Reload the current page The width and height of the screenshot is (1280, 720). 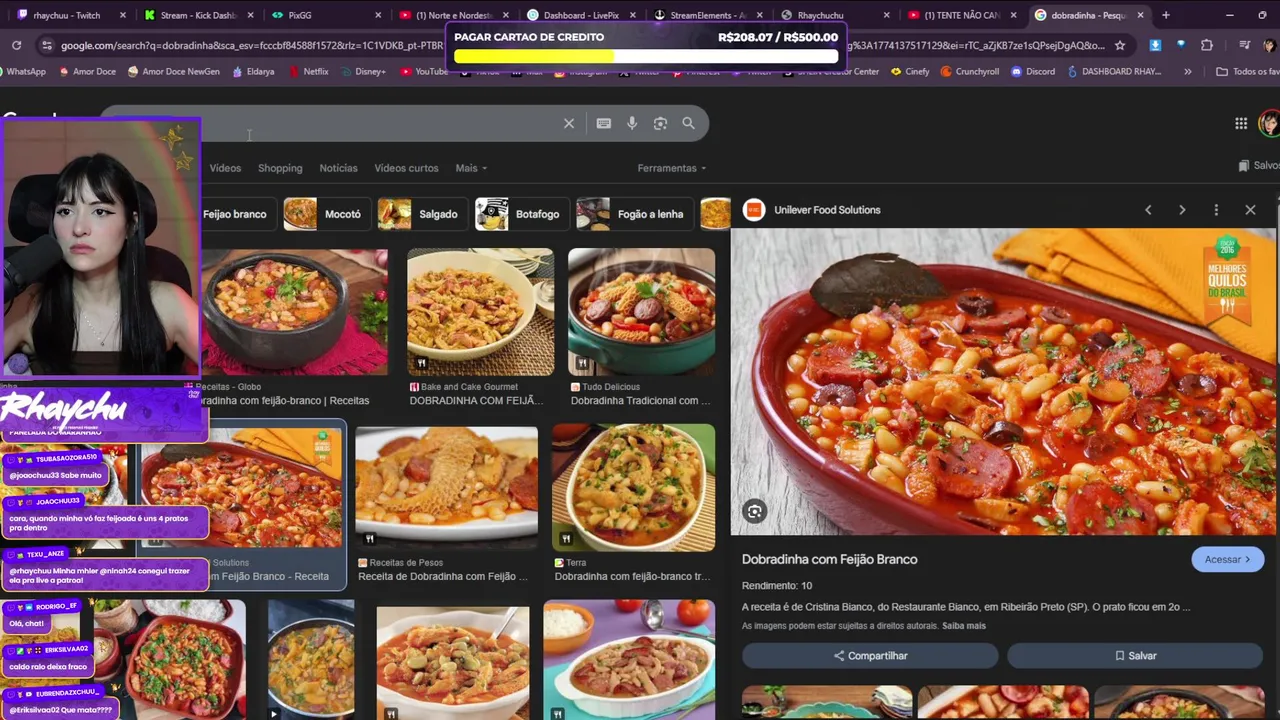click(16, 45)
